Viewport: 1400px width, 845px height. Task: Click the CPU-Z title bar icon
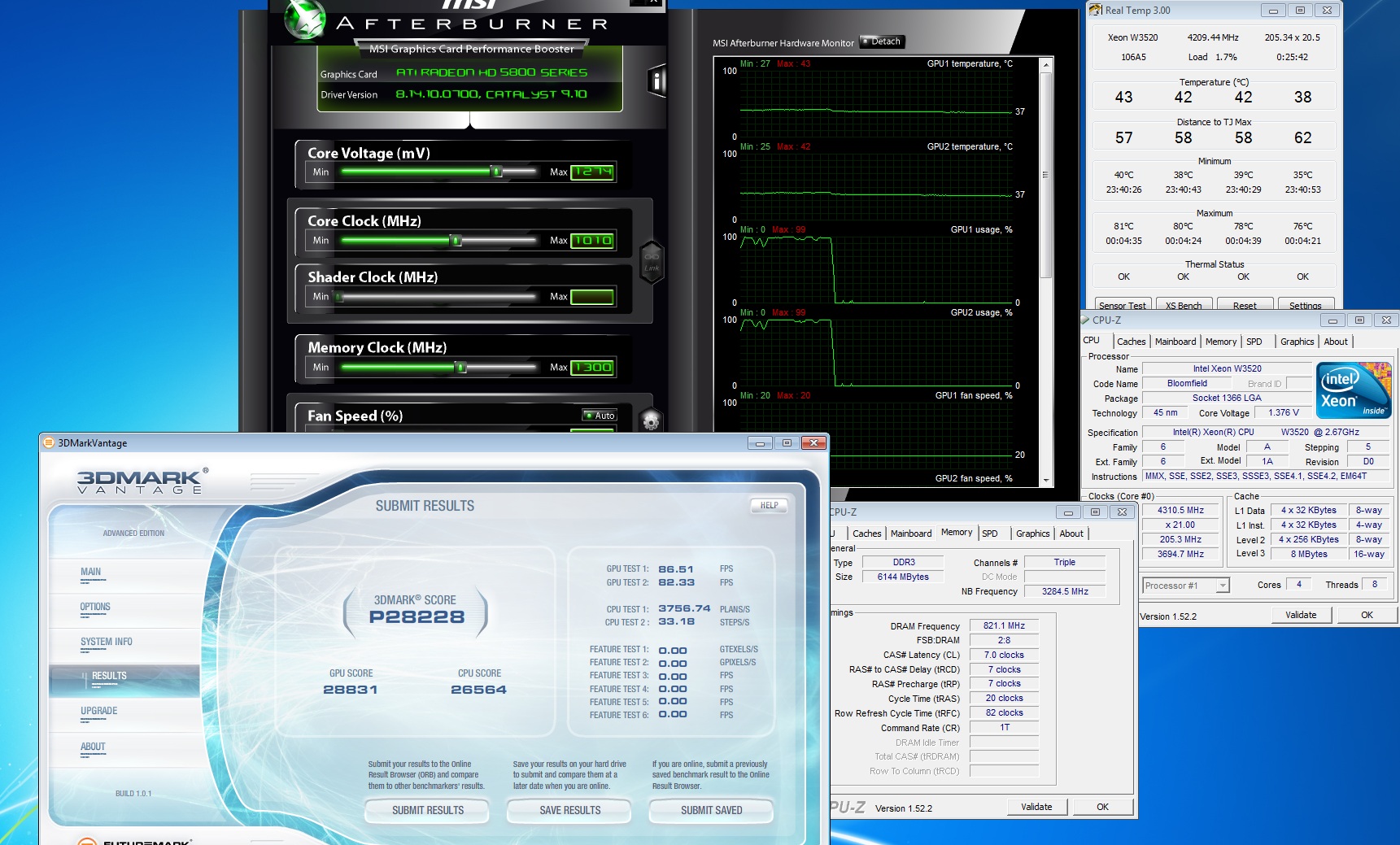click(1085, 320)
